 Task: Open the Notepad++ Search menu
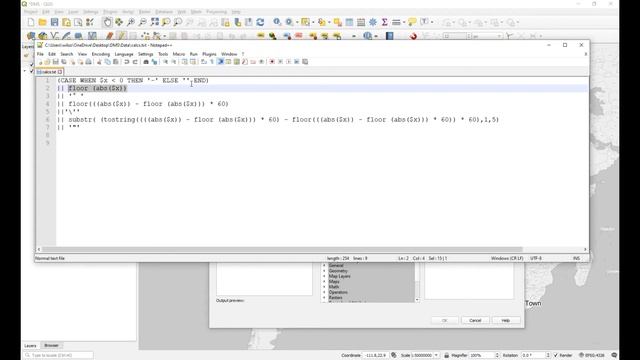pos(67,54)
